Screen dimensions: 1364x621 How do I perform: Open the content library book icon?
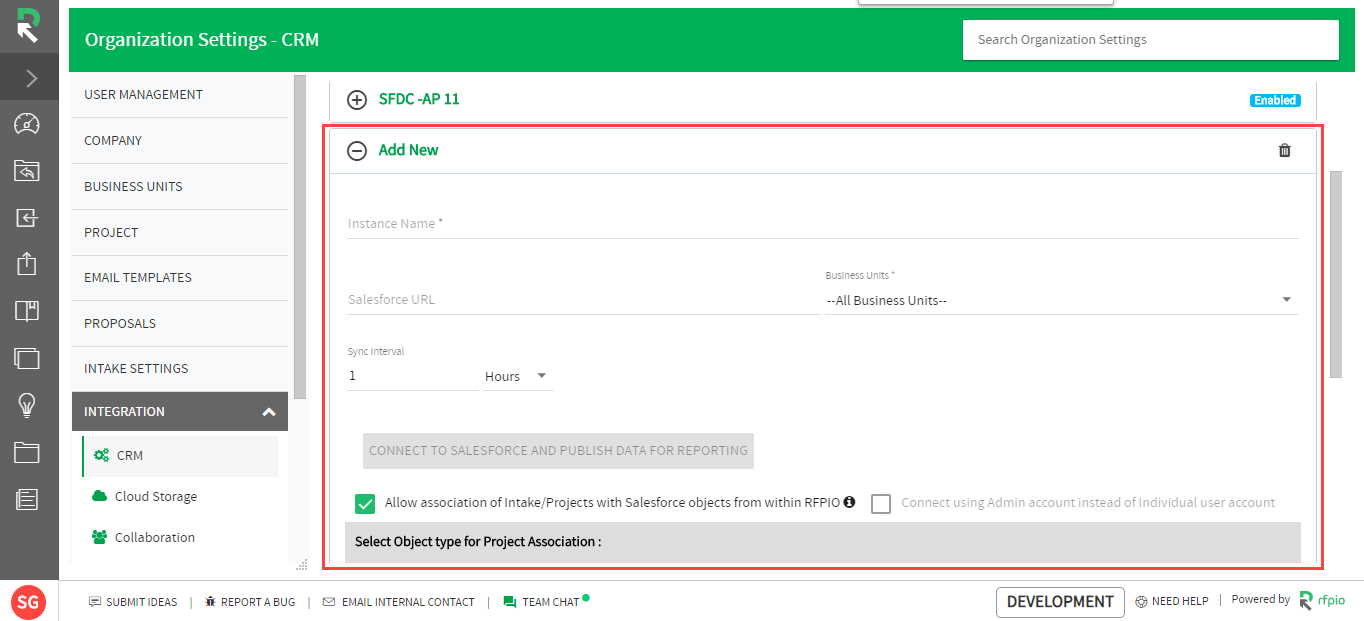coord(27,311)
